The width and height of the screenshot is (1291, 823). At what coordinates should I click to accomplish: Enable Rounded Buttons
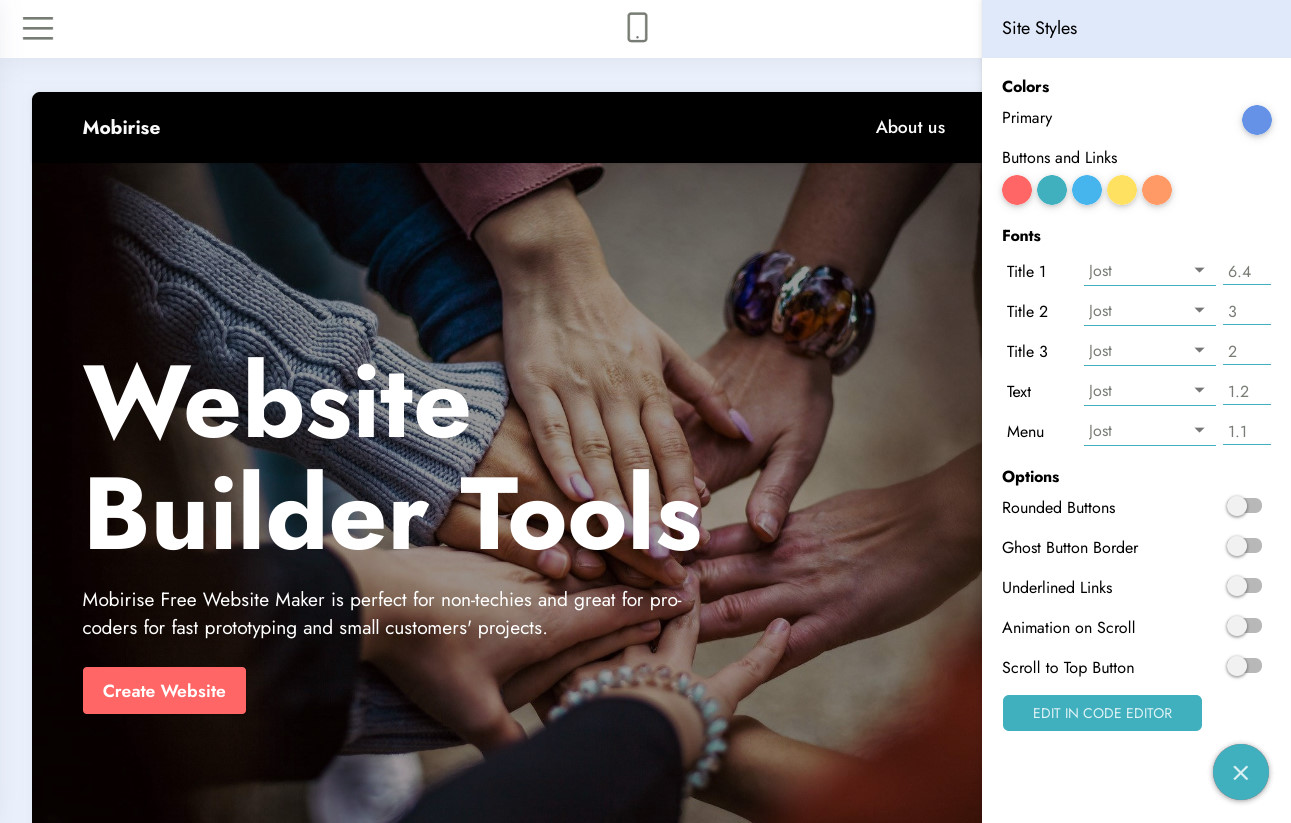click(x=1243, y=506)
